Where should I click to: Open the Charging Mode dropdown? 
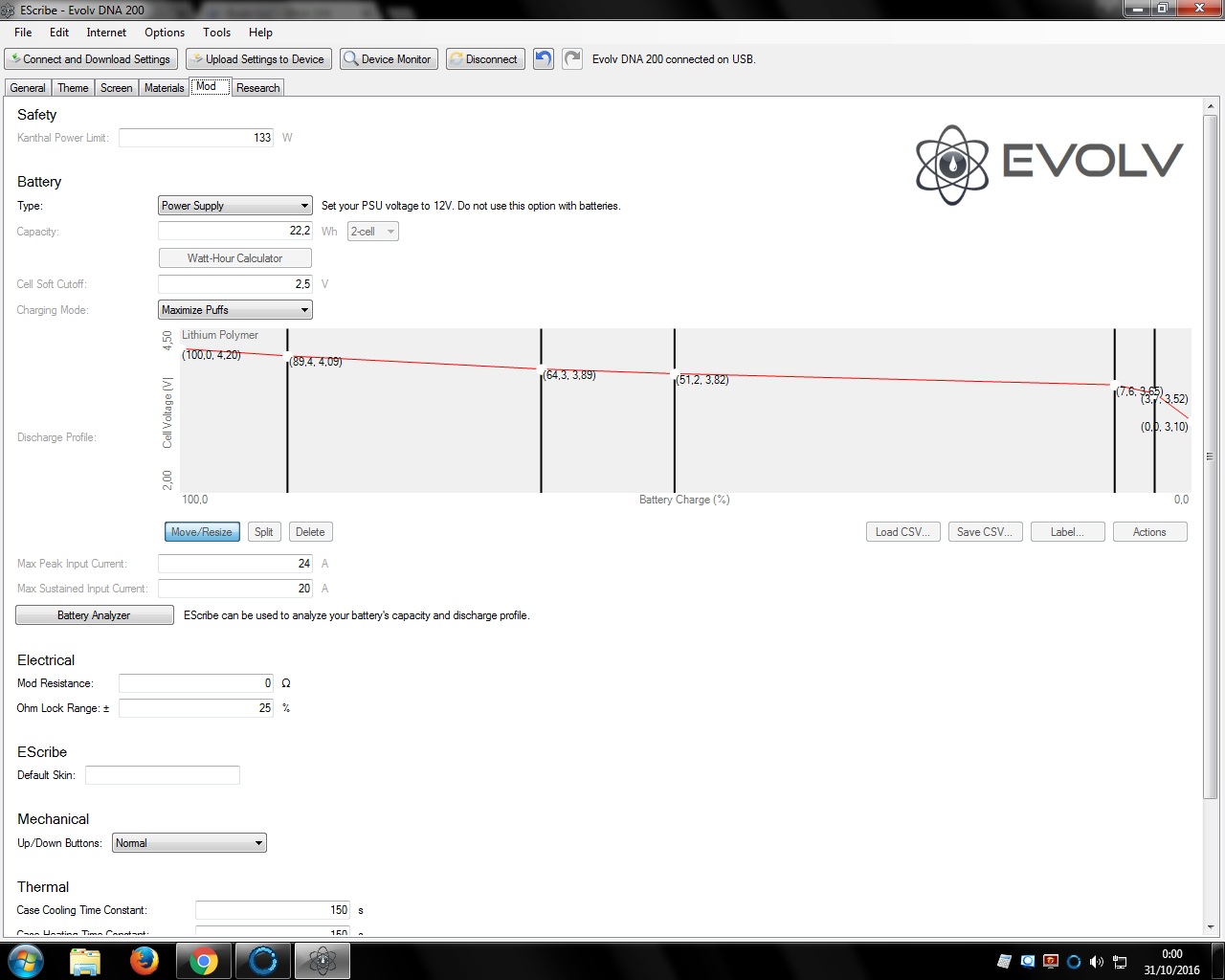pos(234,310)
